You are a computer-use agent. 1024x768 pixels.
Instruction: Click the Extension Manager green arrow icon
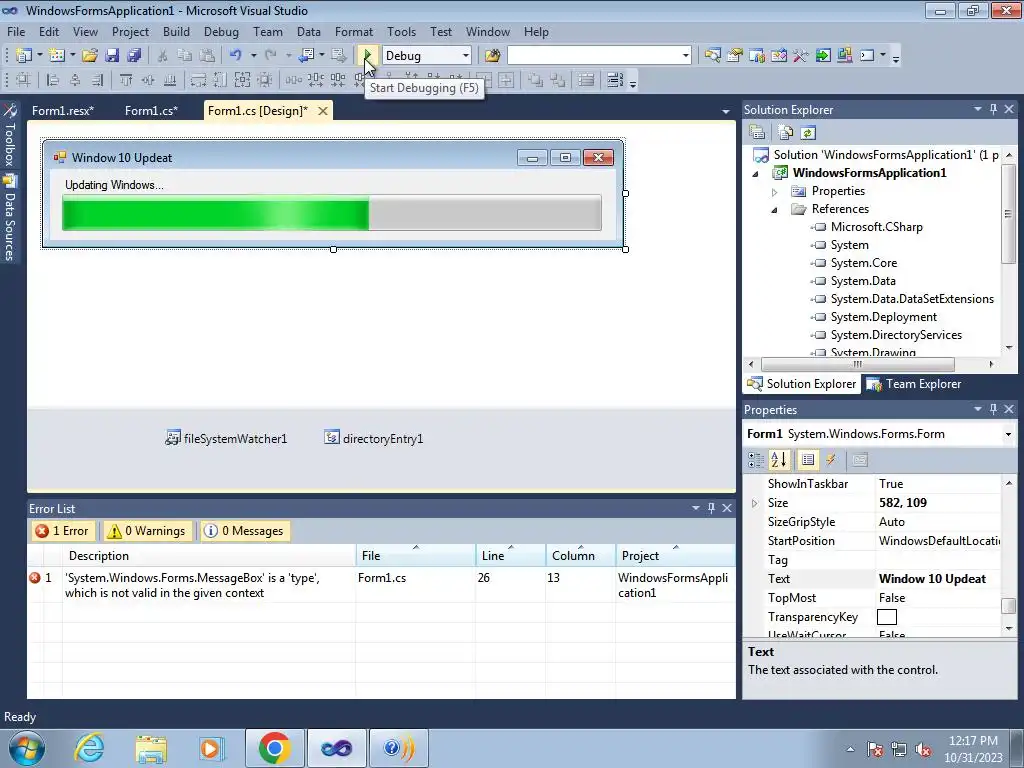823,56
